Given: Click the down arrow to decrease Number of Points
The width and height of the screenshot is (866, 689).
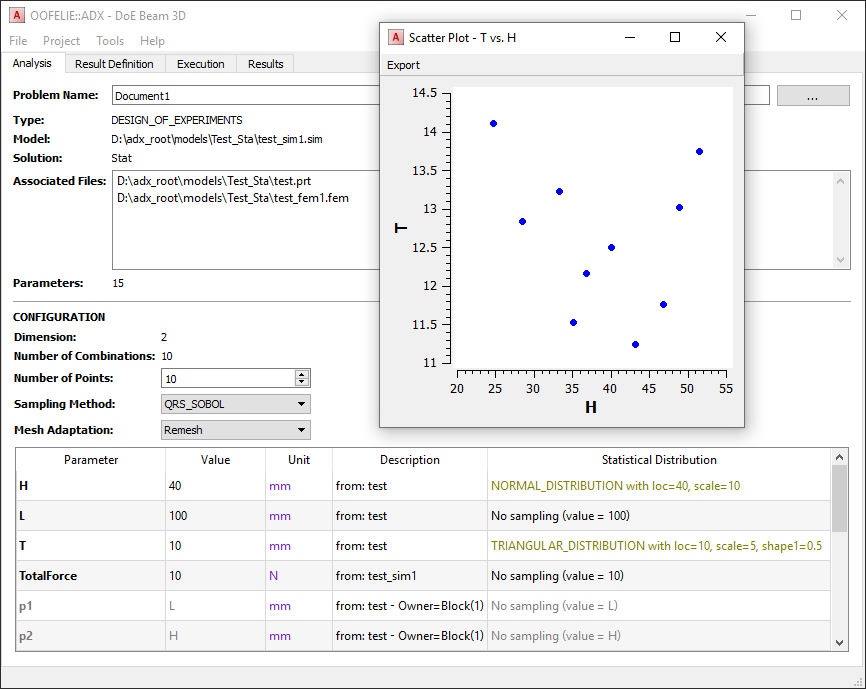Looking at the screenshot, I should pos(301,382).
